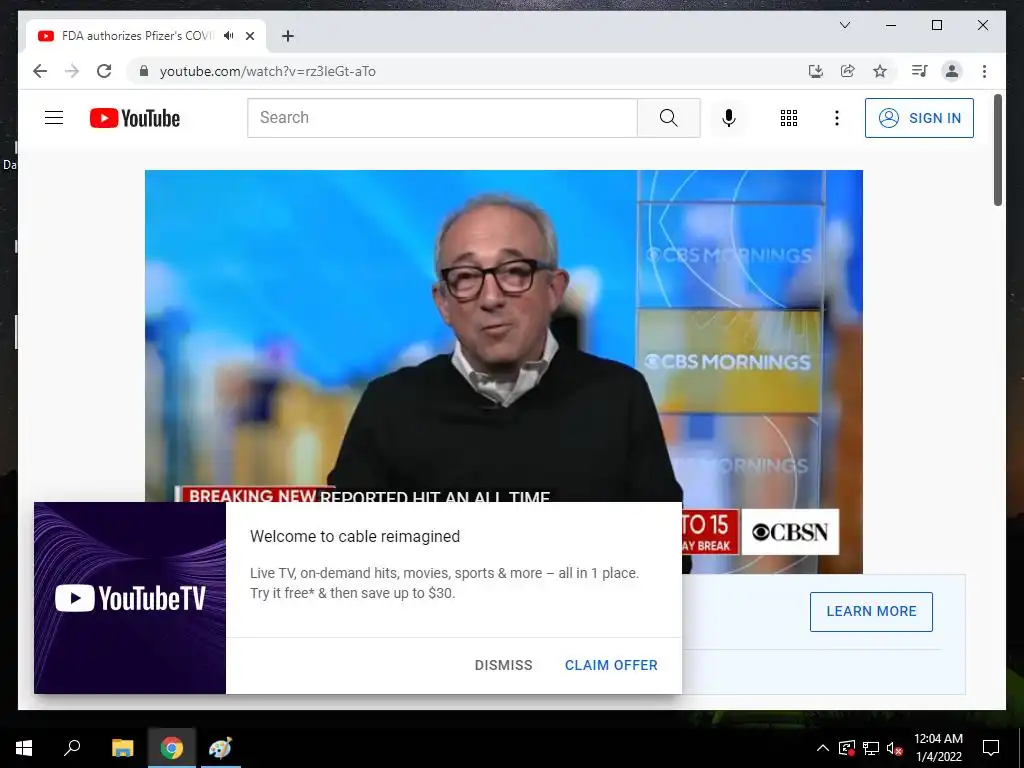
Task: Click the video player to pause
Action: (504, 336)
